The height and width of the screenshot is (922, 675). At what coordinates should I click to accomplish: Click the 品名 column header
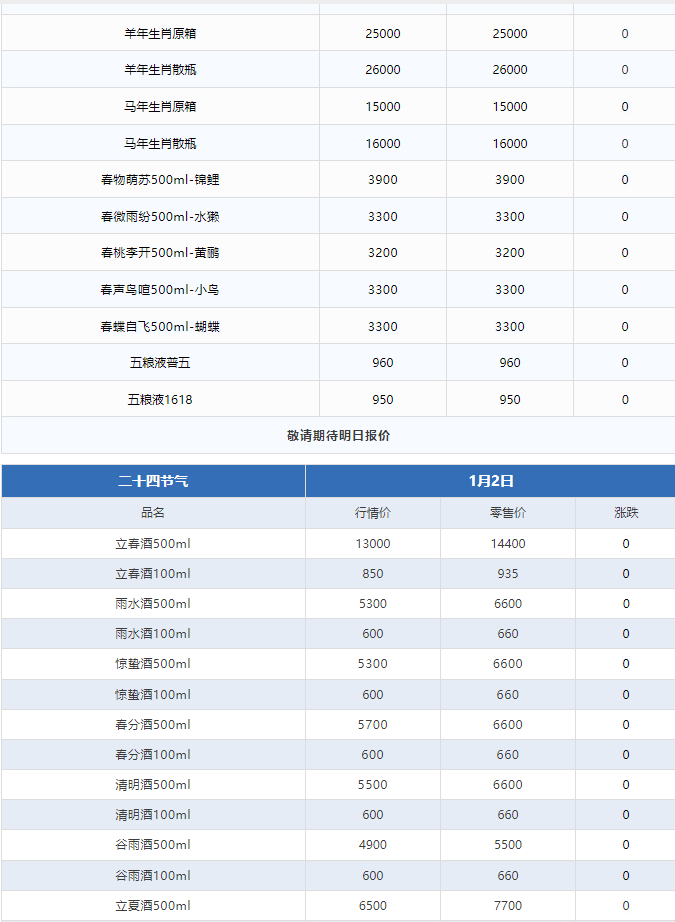(153, 513)
